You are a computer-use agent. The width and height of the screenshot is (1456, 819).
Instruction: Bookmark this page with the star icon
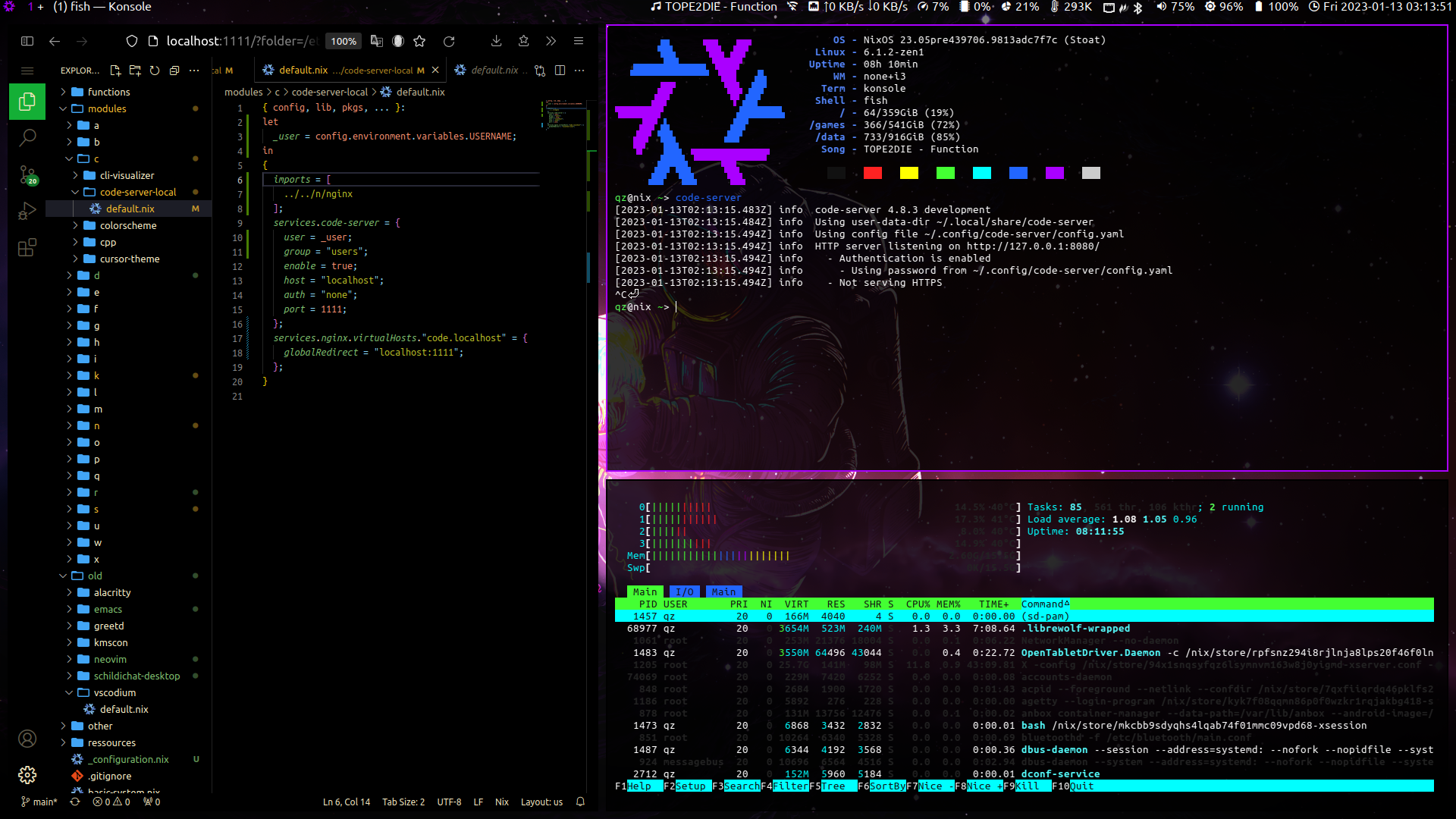point(419,41)
